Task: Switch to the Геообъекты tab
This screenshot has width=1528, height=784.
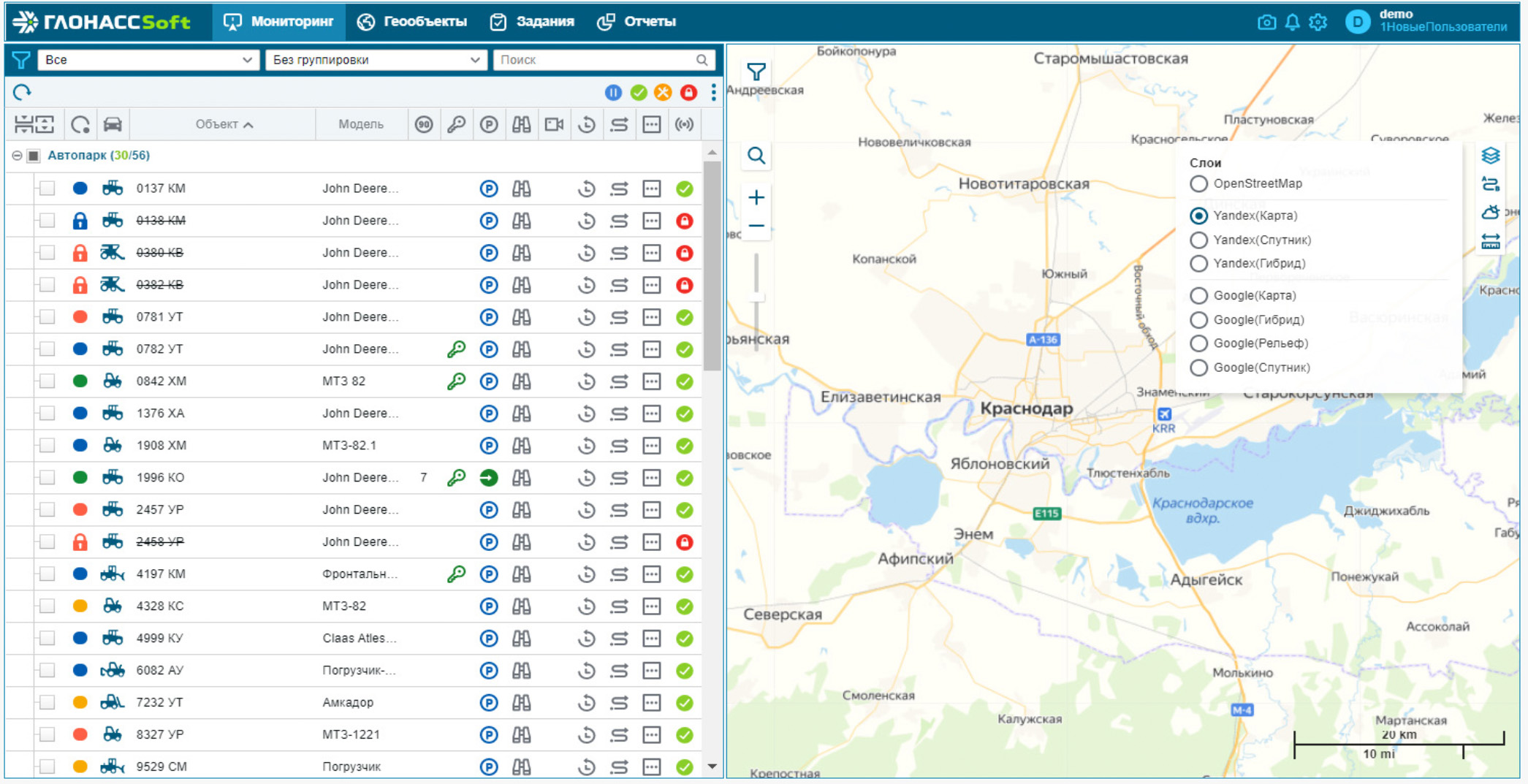Action: (412, 22)
